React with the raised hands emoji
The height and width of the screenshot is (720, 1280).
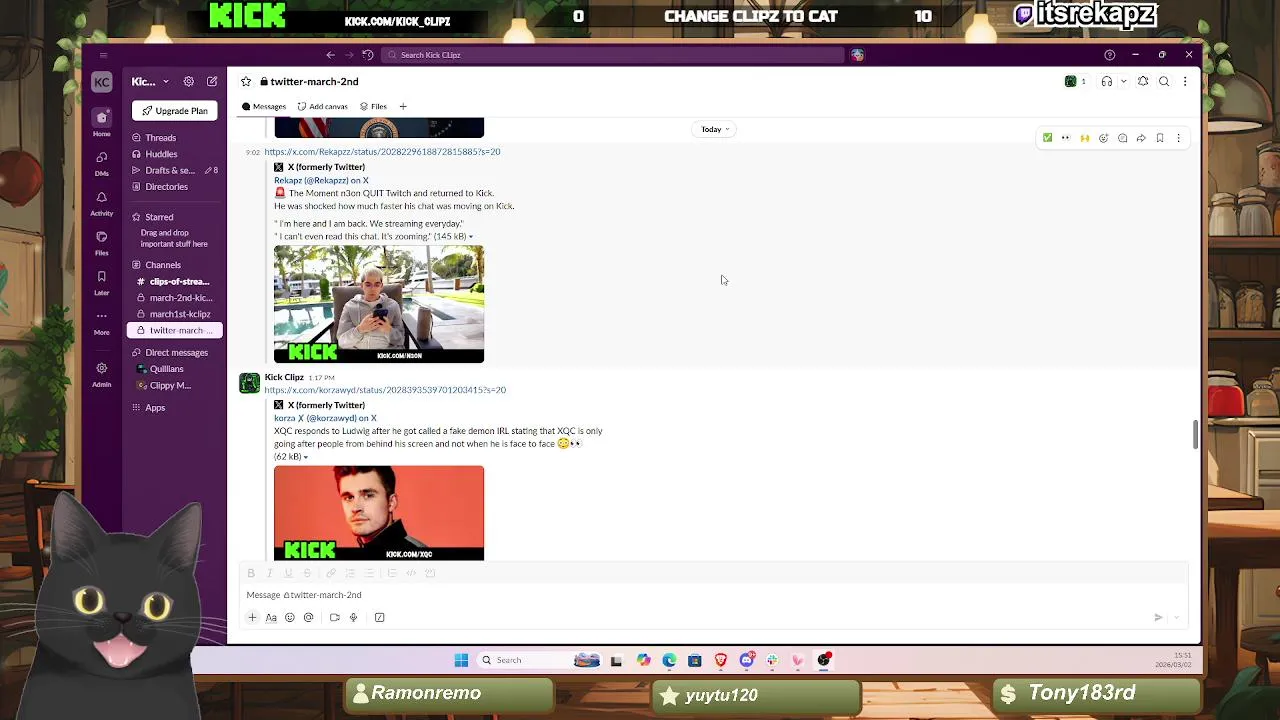click(x=1084, y=138)
